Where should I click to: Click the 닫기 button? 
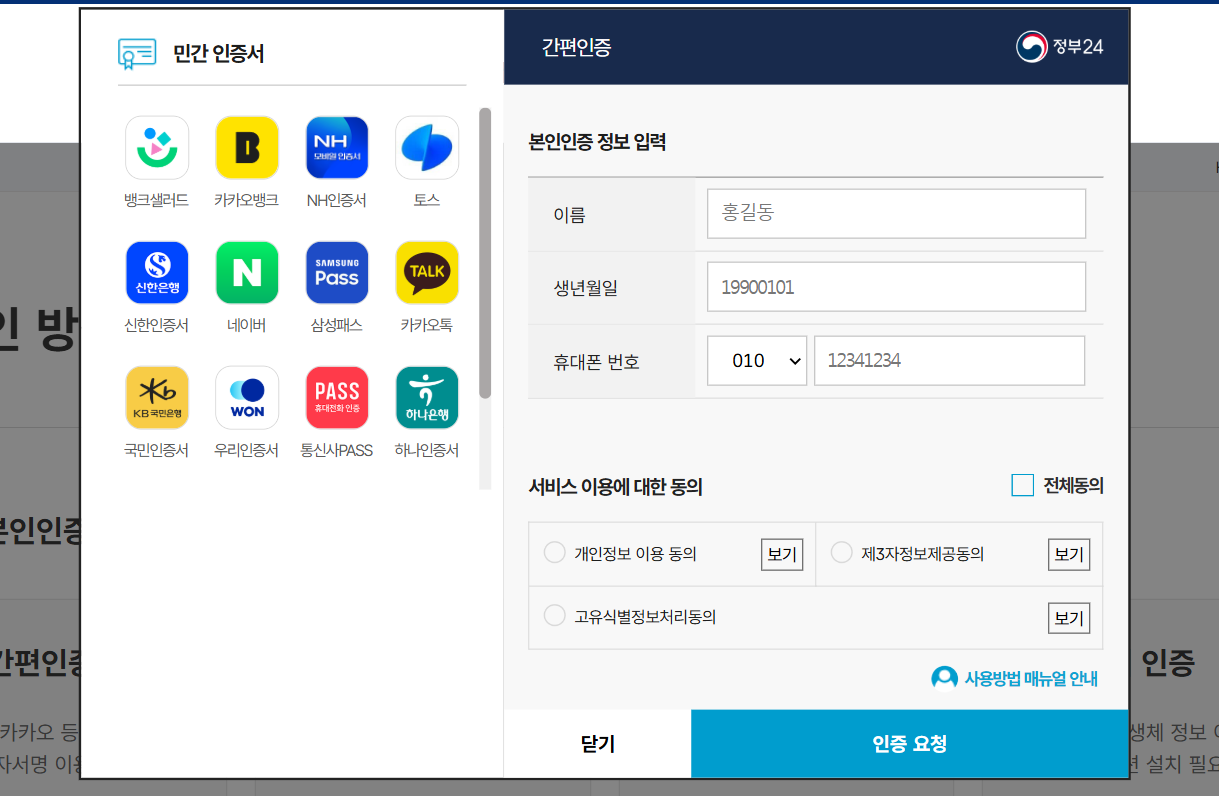tap(598, 744)
